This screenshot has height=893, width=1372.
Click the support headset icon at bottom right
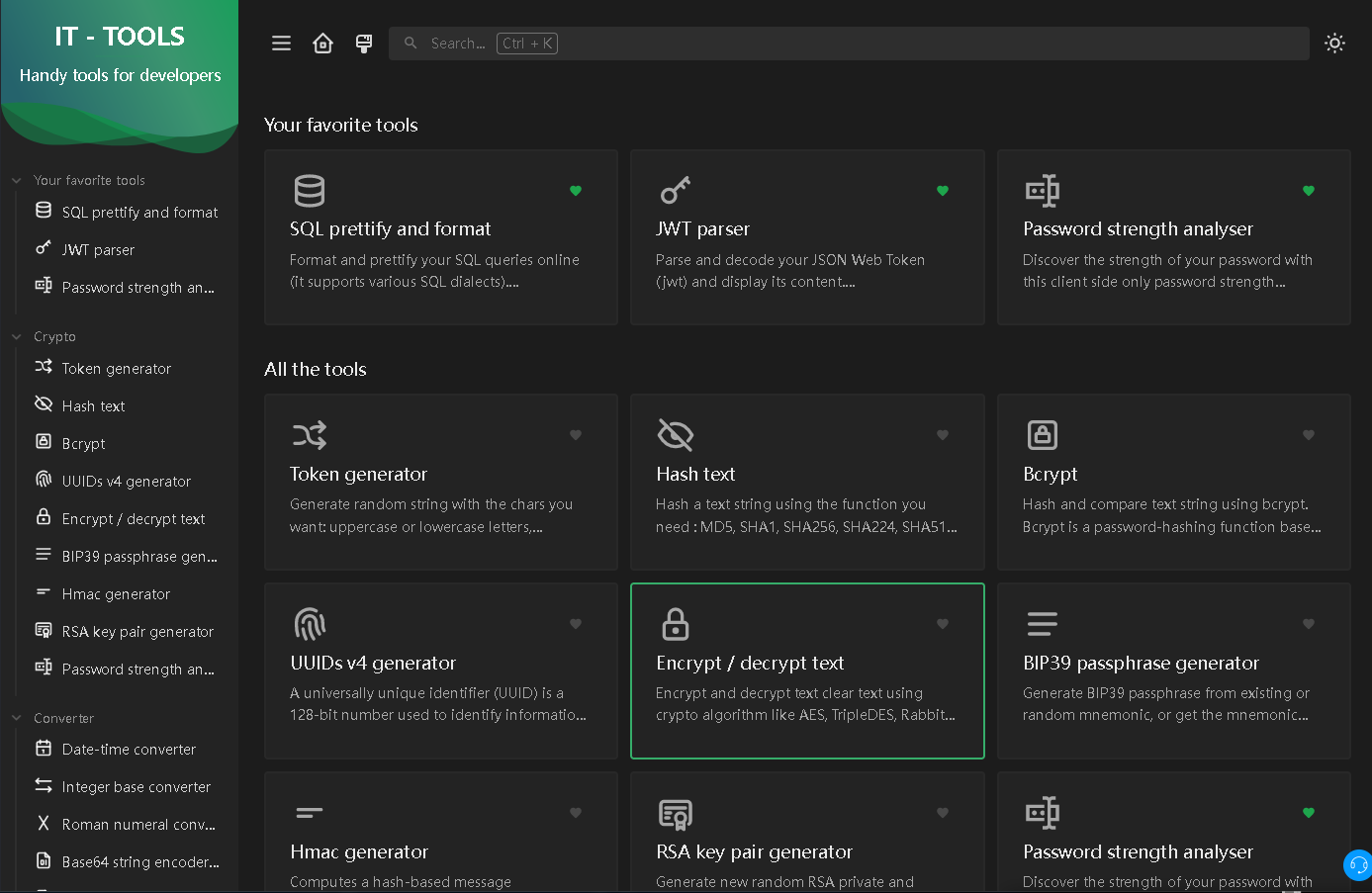point(1358,865)
